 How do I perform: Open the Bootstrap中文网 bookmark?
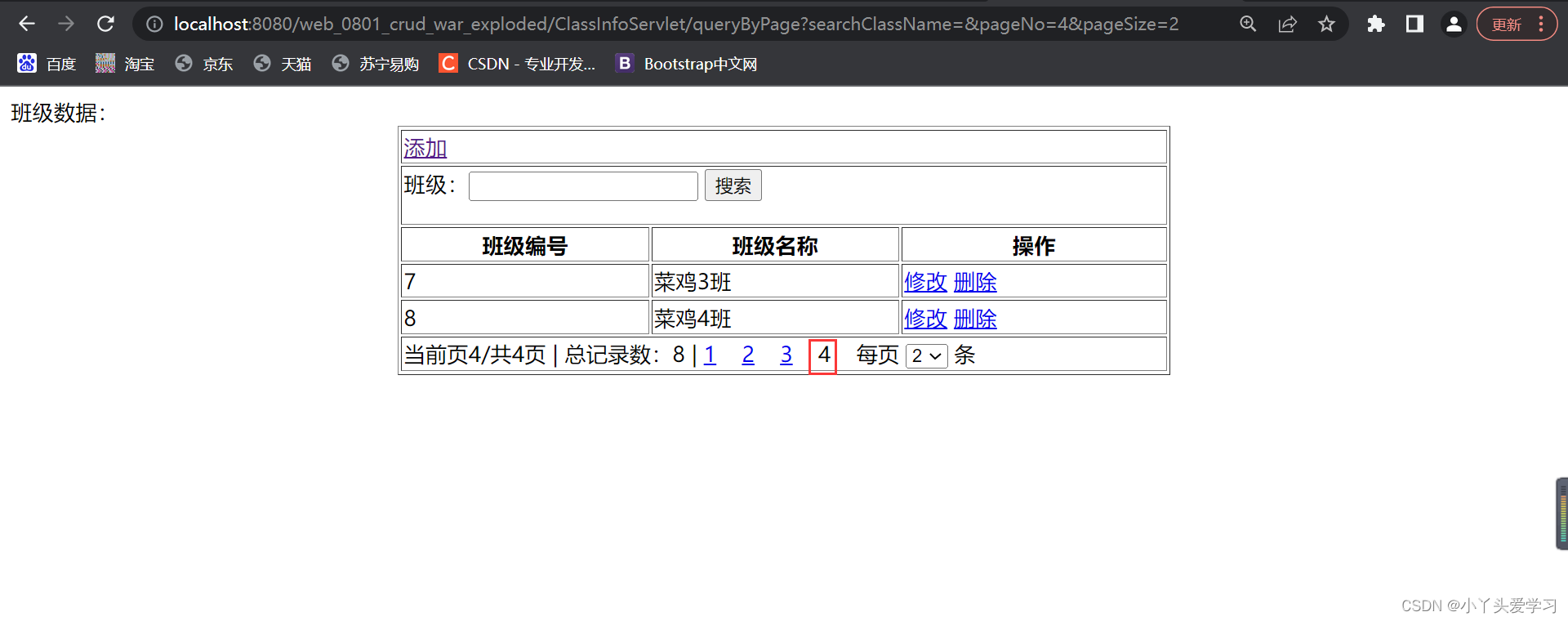(687, 64)
